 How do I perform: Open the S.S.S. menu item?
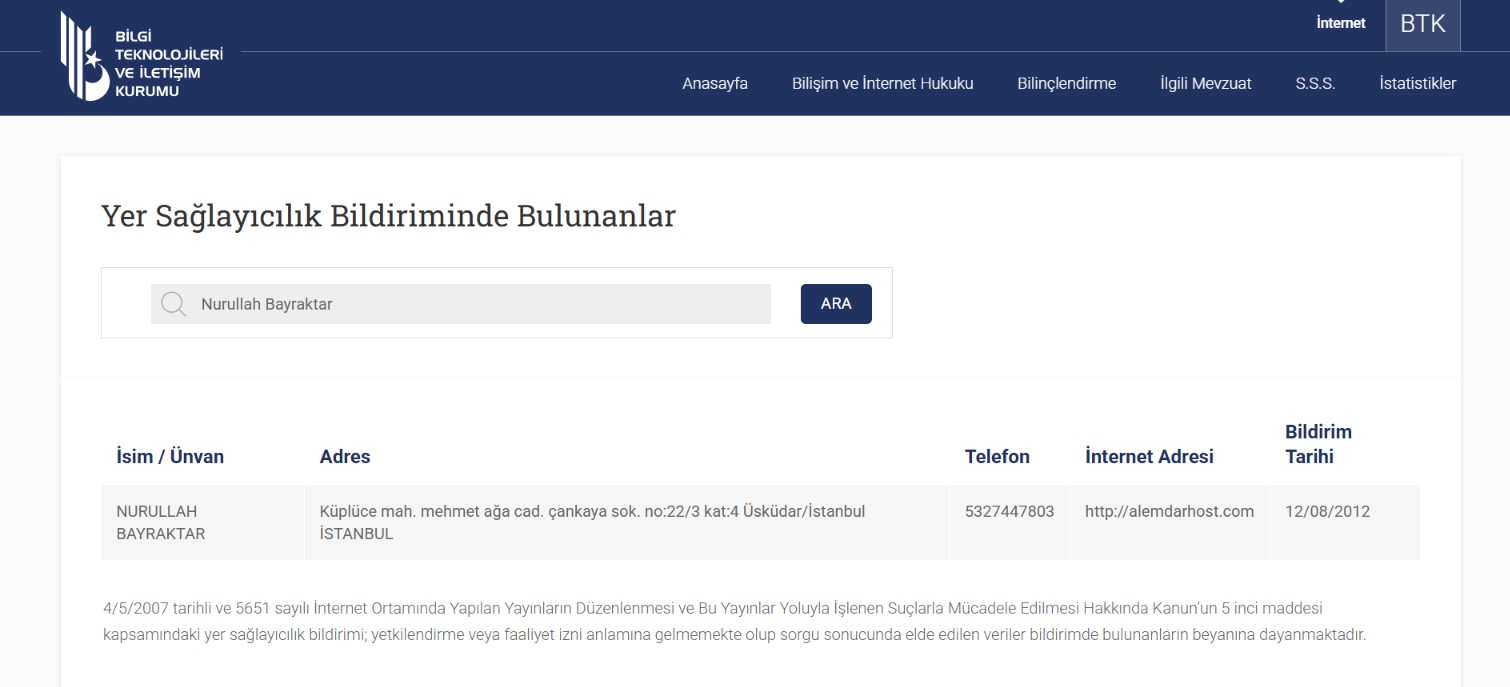click(x=1315, y=84)
